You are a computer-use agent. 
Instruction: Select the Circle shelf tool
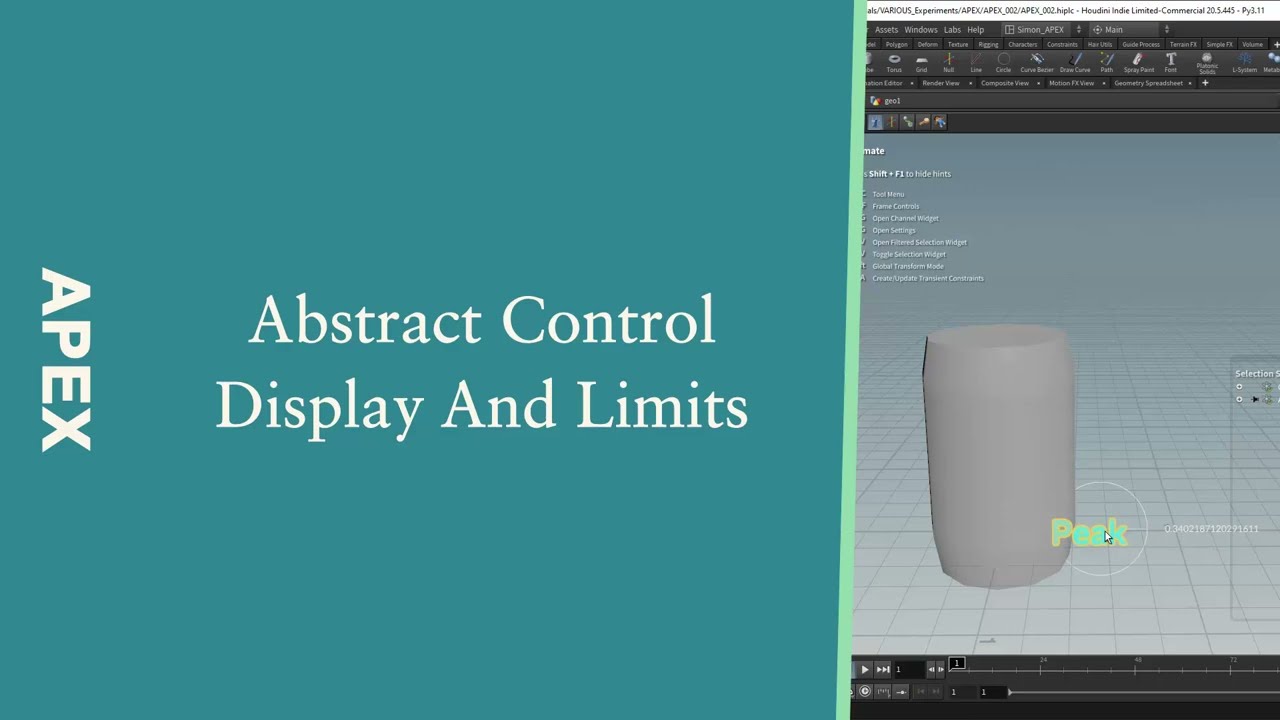click(x=1003, y=62)
